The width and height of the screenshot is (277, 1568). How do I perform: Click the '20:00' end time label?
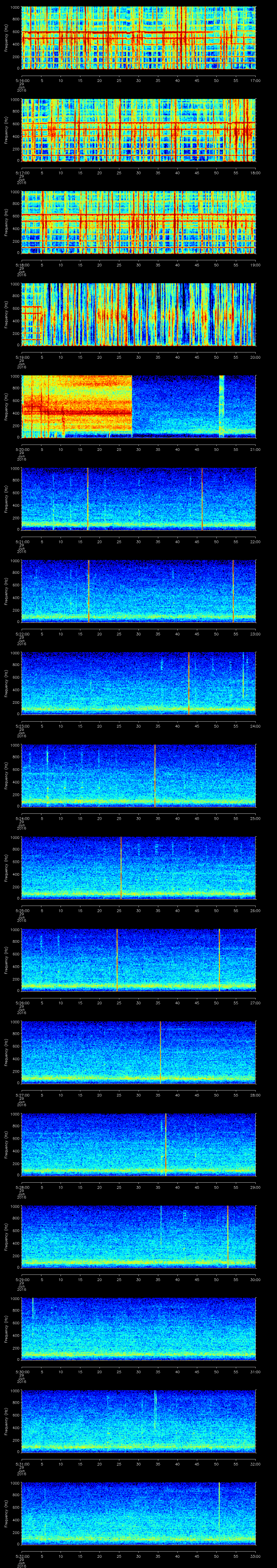[x=256, y=357]
